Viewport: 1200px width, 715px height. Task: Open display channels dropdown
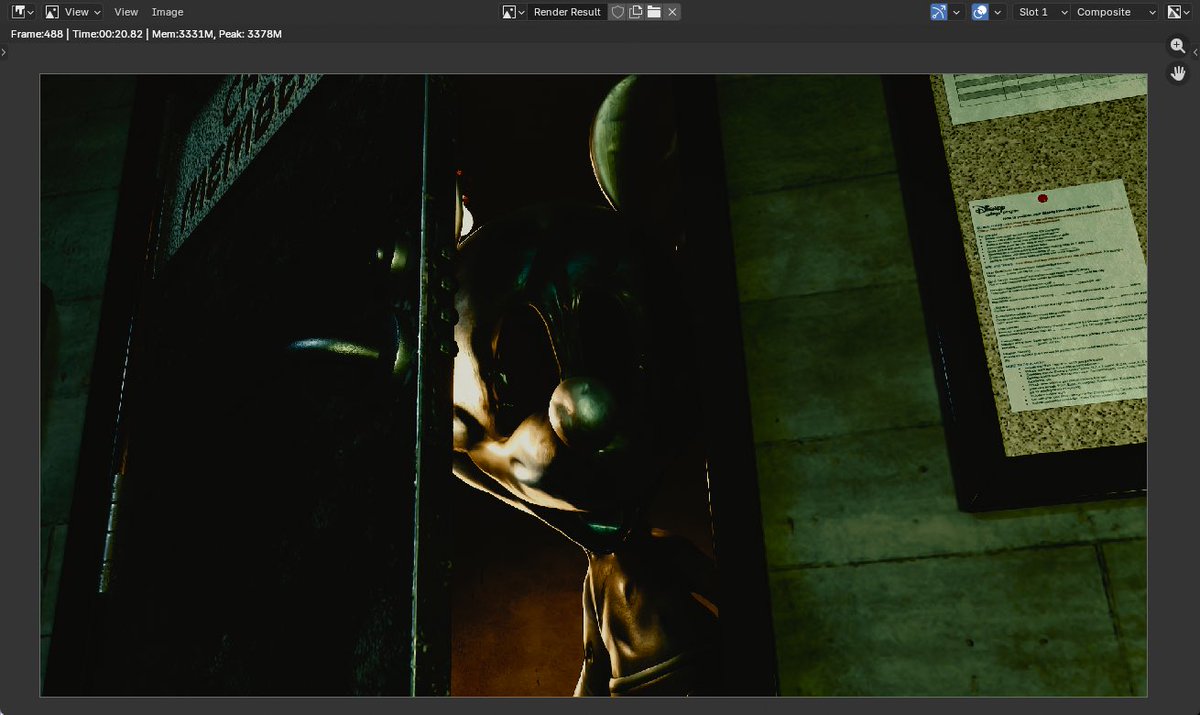coord(1180,12)
